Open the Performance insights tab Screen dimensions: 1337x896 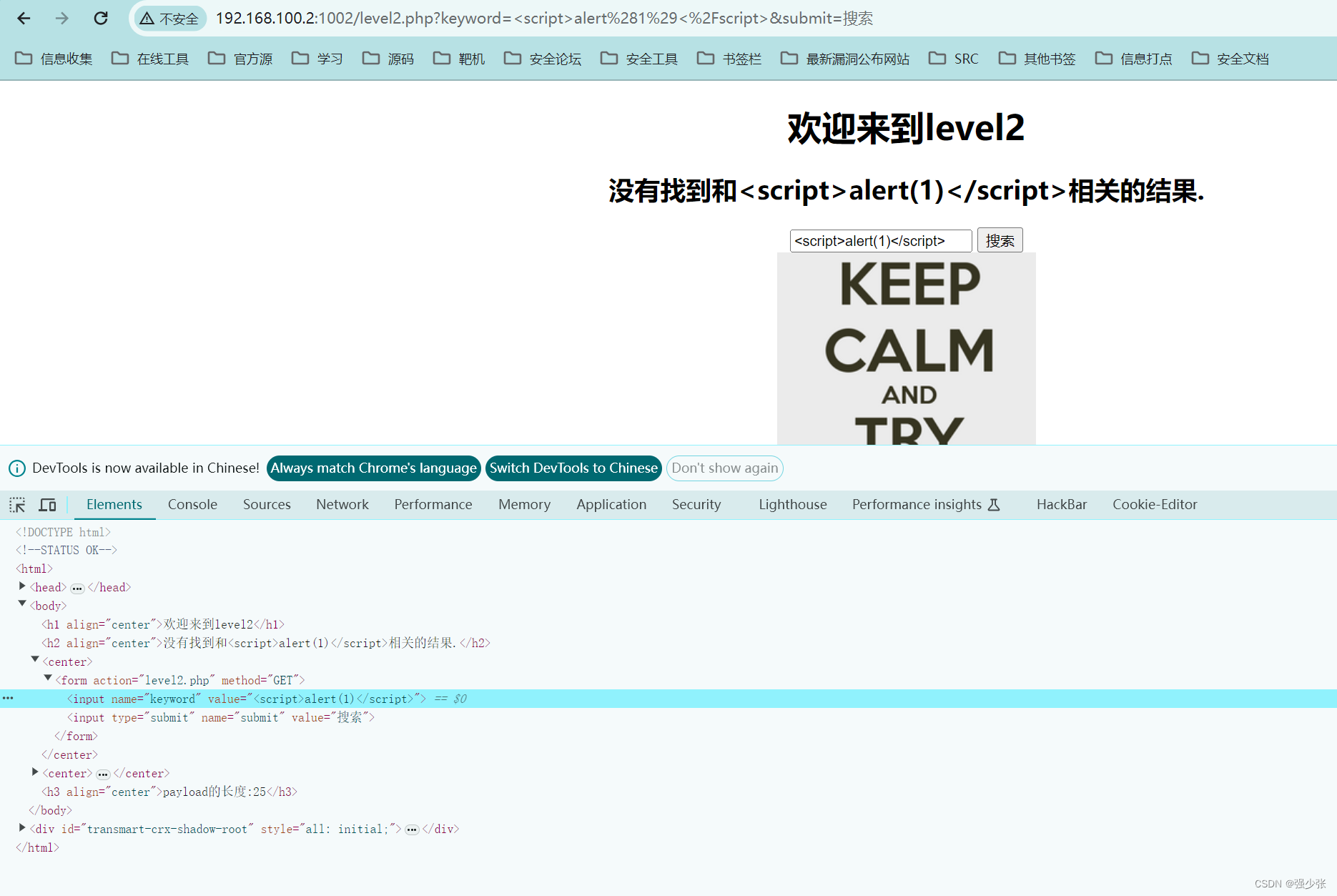(925, 505)
